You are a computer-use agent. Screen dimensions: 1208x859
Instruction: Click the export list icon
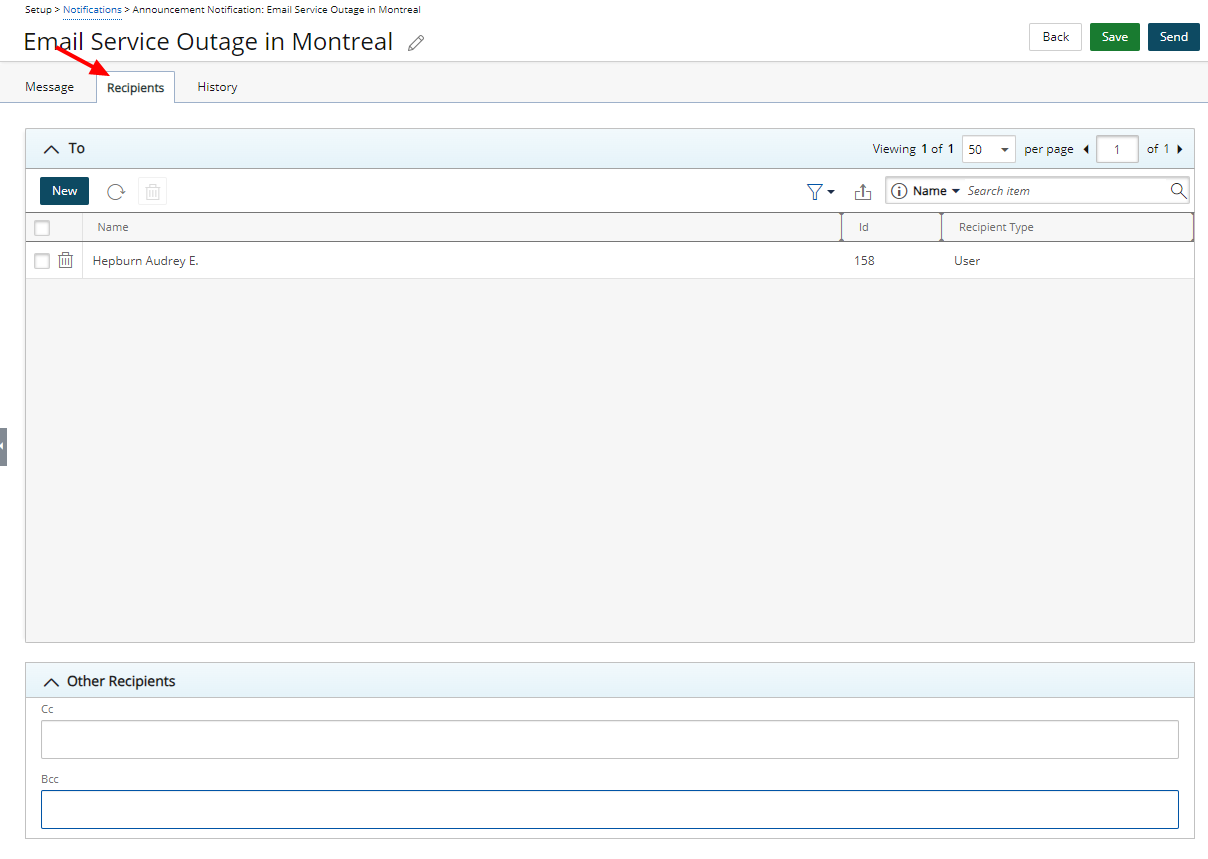[x=863, y=192]
